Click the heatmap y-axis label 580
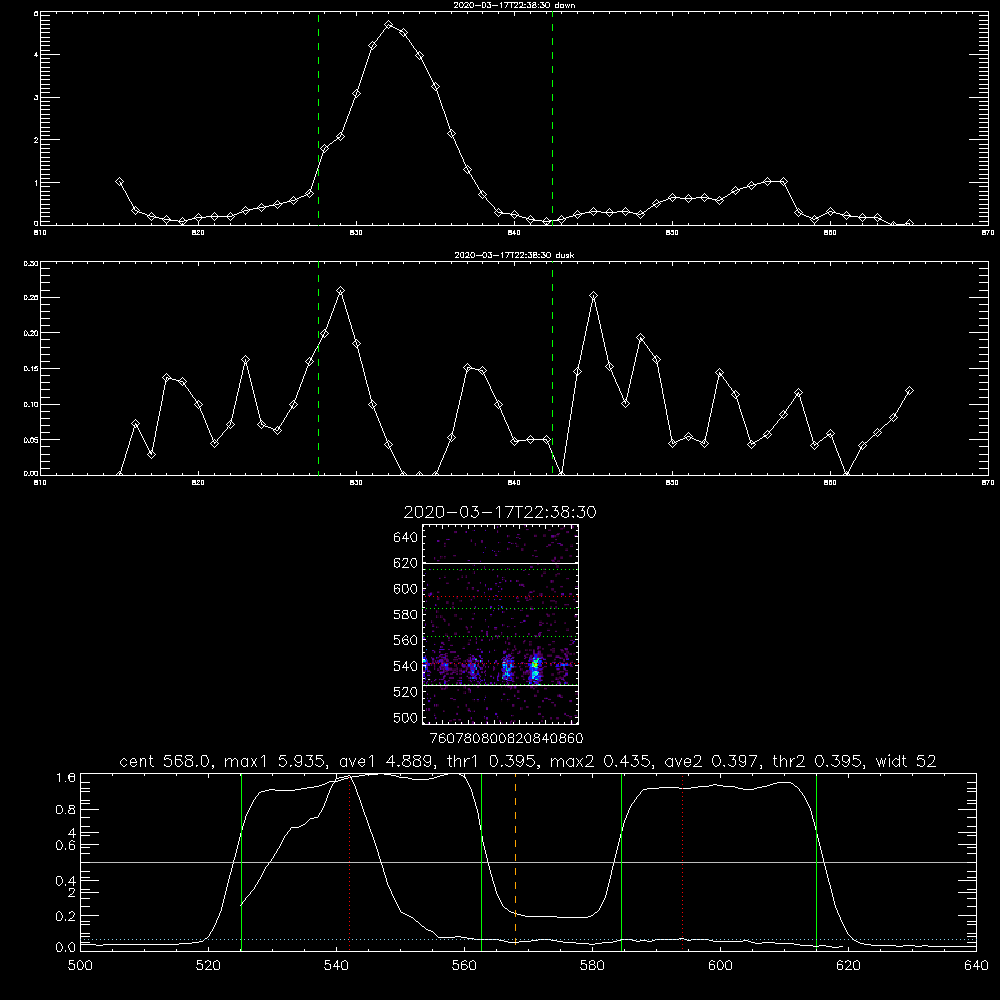 click(x=405, y=615)
